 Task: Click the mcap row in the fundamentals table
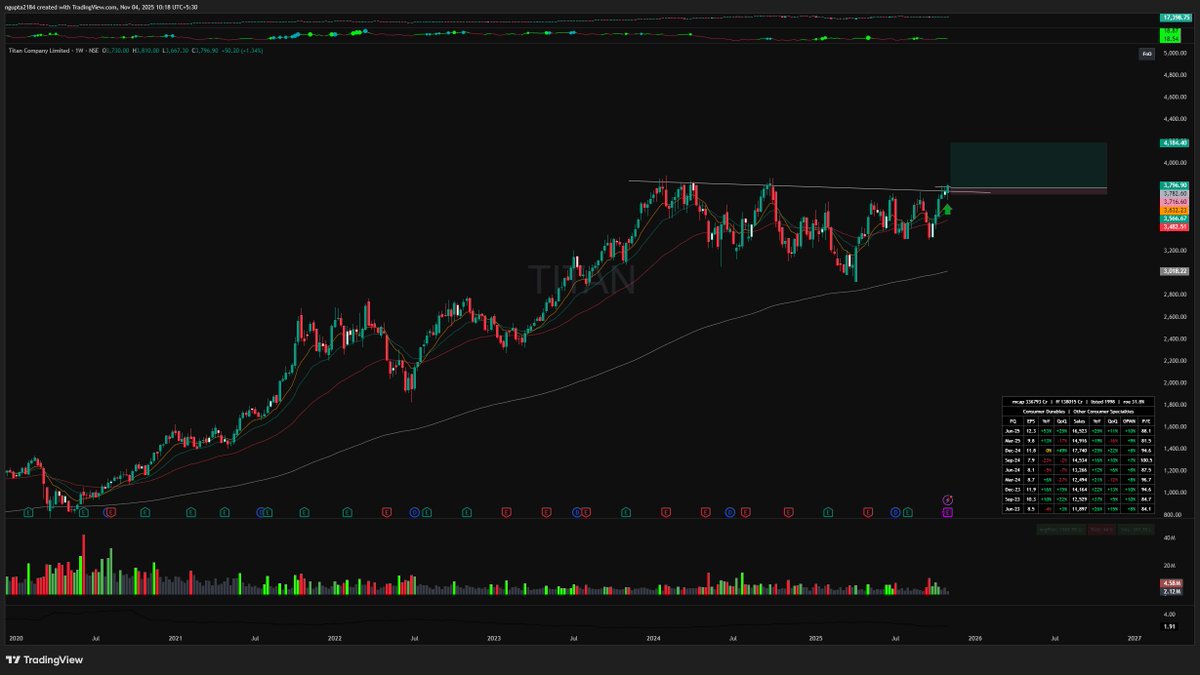(x=1078, y=402)
